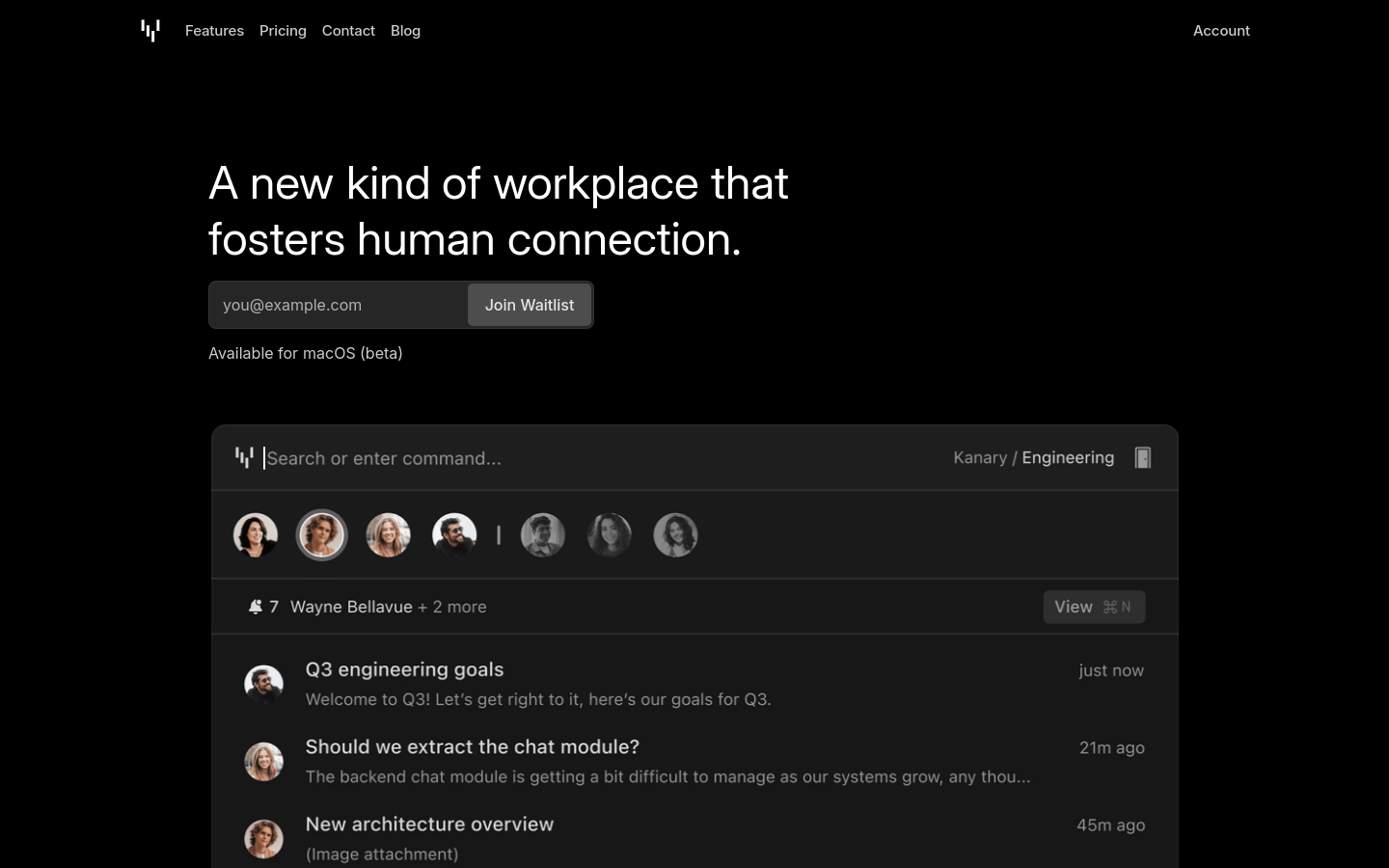1389x868 pixels.
Task: Open the Account link
Action: click(x=1221, y=31)
